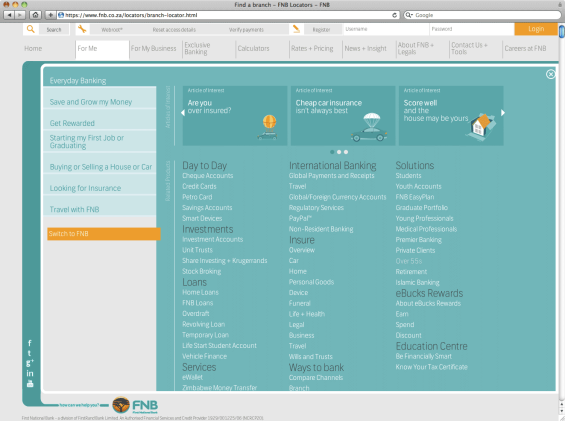Viewport: 565px width, 421px height.
Task: Click the Google search box
Action: point(482,15)
